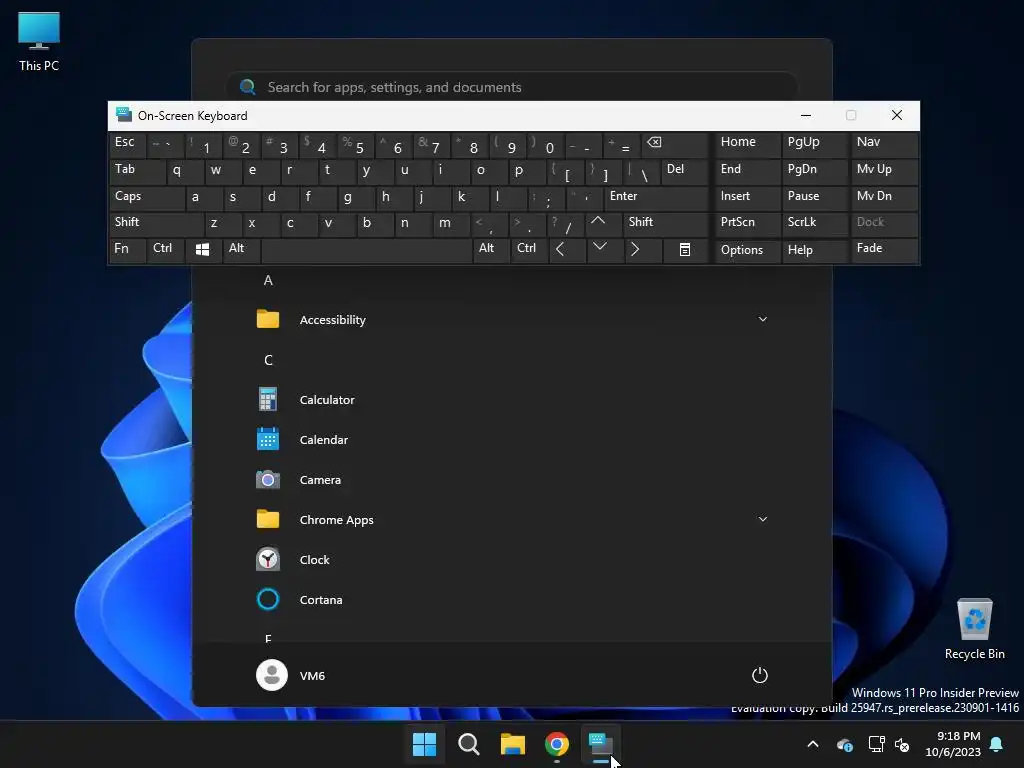Click the Mv Dn key

[x=884, y=197]
